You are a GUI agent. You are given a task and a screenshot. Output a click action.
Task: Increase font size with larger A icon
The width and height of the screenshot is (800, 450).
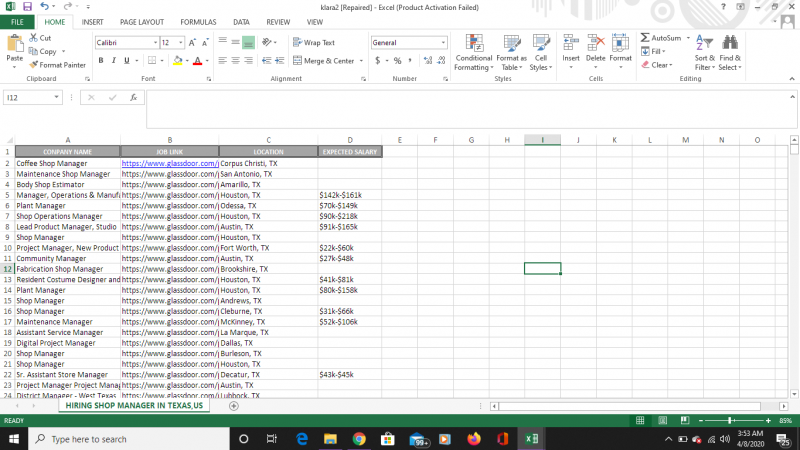click(x=192, y=43)
